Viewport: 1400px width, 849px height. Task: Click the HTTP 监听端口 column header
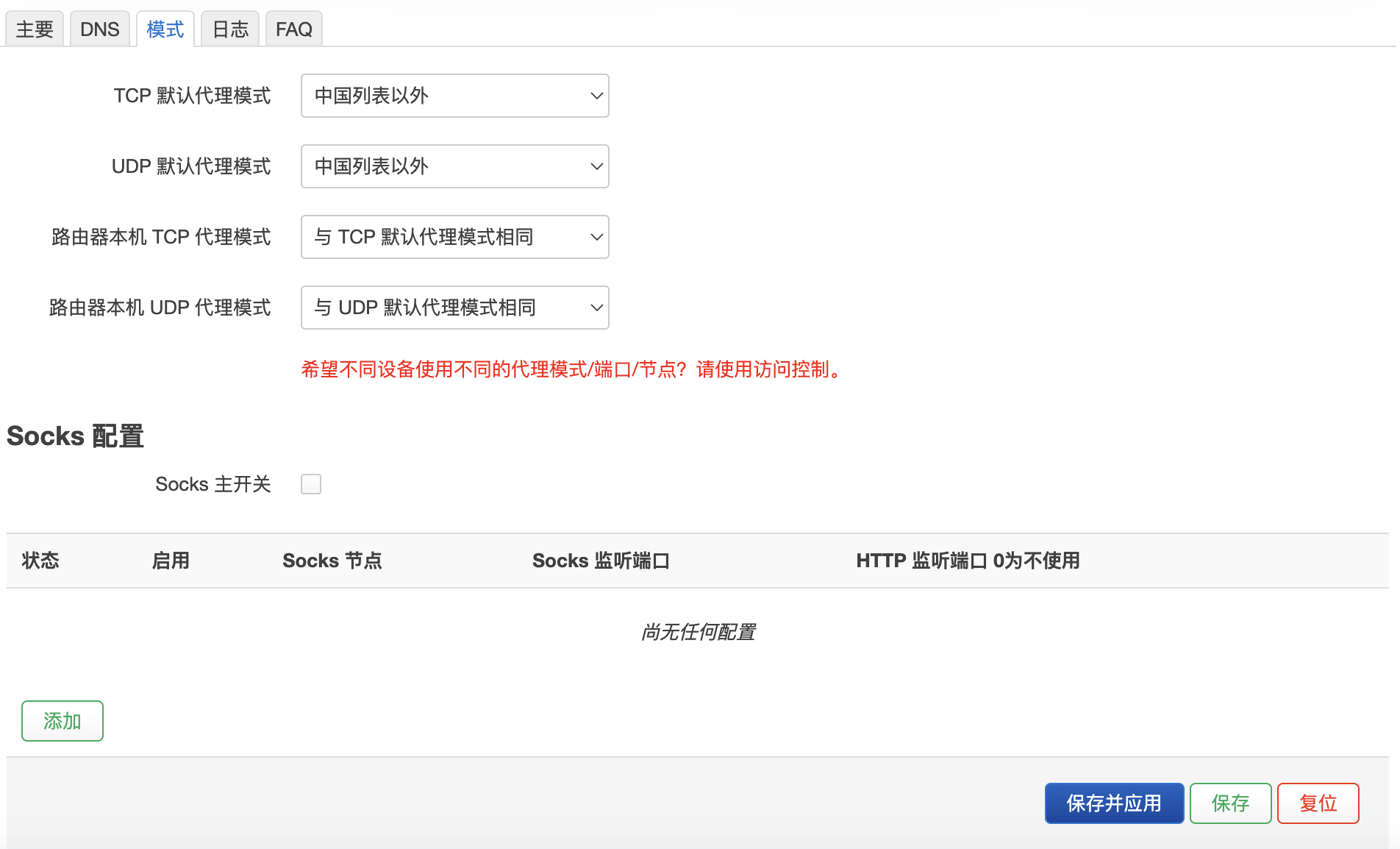968,561
